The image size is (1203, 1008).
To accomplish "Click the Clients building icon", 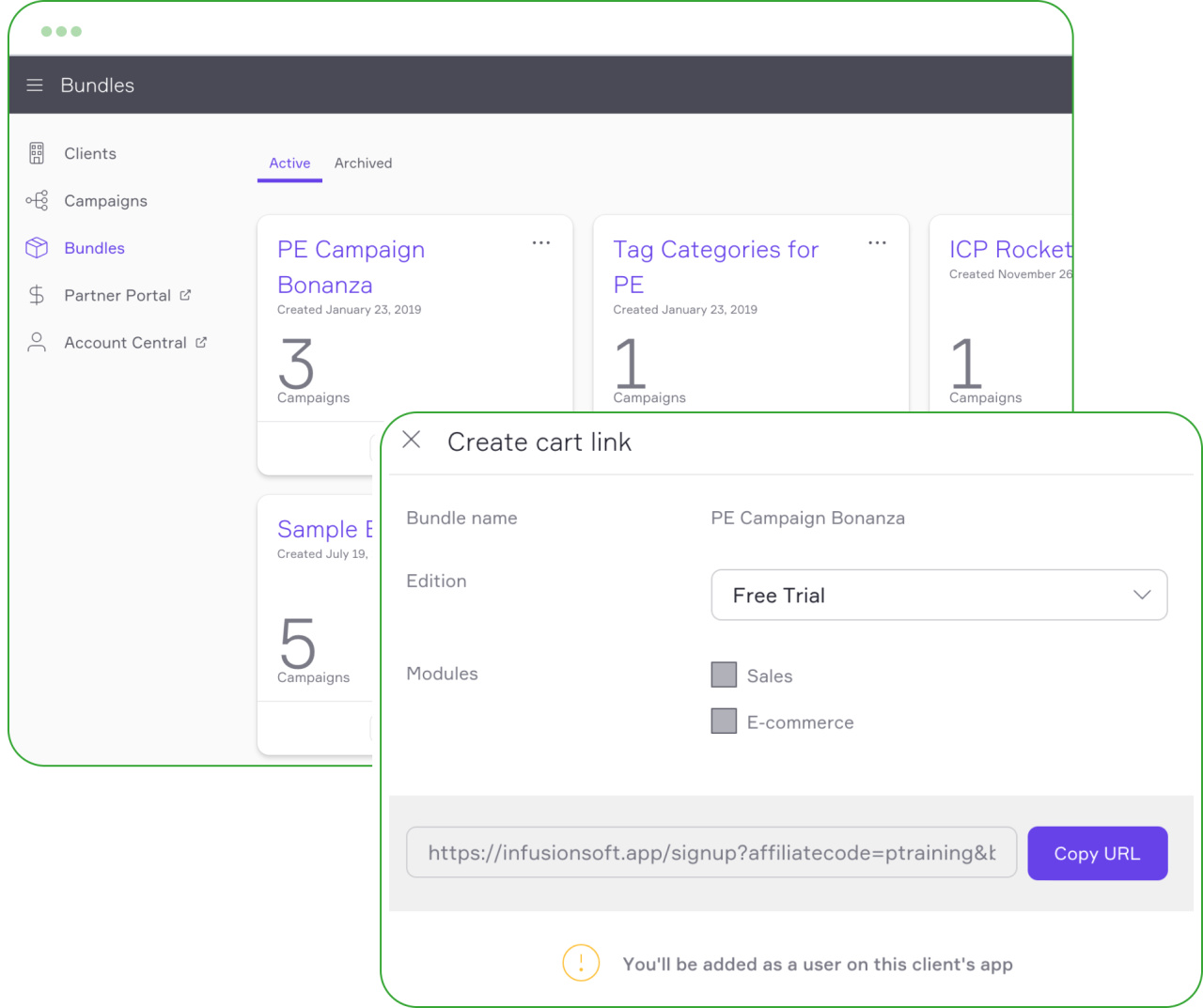I will pos(37,153).
